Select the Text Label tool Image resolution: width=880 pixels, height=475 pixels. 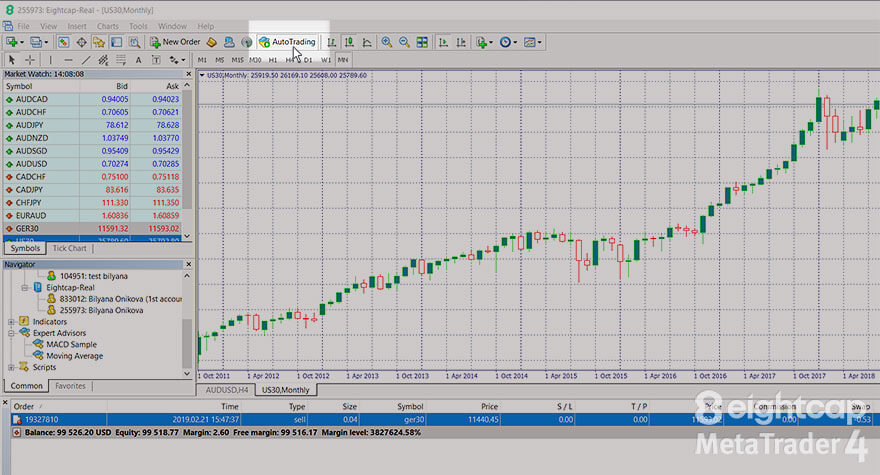coord(156,60)
